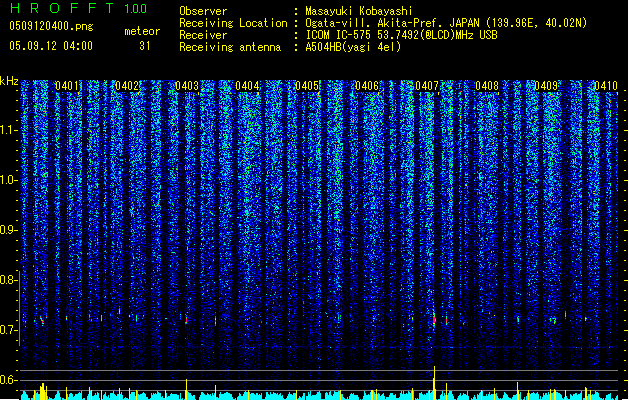This screenshot has width=629, height=400.
Task: Select the 0409 time marker
Action: tap(546, 86)
